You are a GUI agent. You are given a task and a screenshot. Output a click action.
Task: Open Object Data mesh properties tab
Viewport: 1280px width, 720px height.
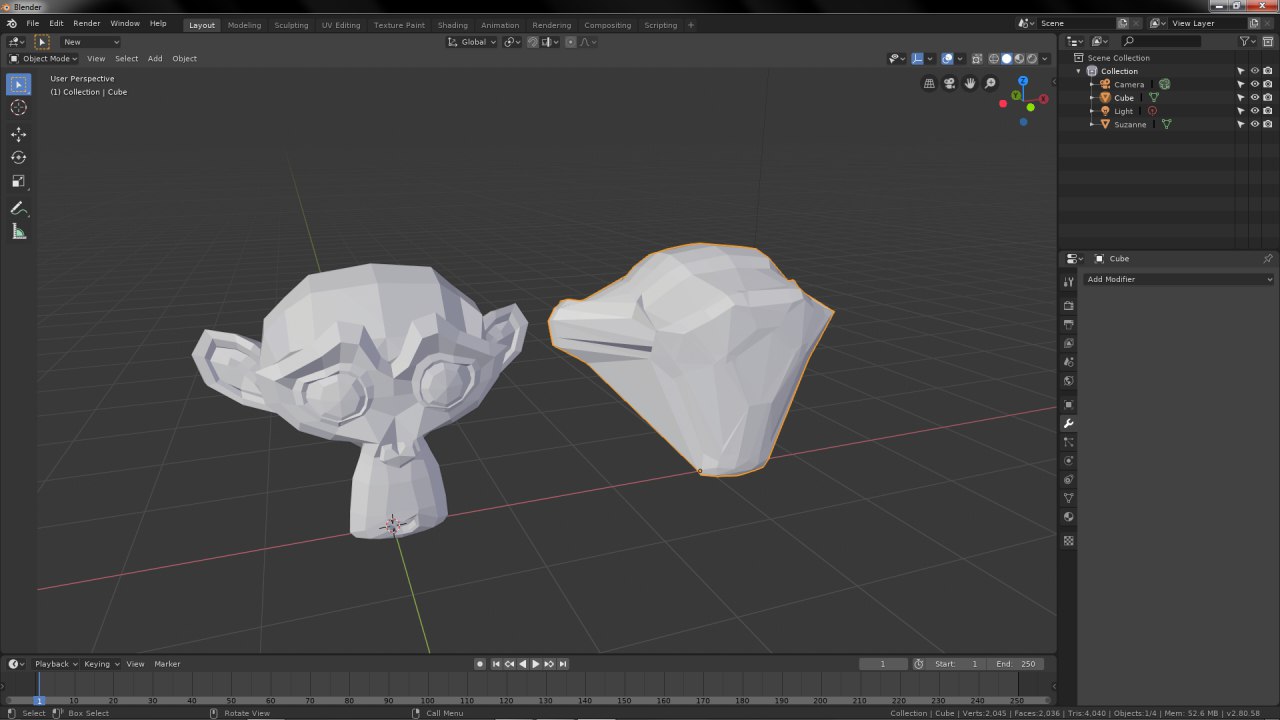[1068, 498]
